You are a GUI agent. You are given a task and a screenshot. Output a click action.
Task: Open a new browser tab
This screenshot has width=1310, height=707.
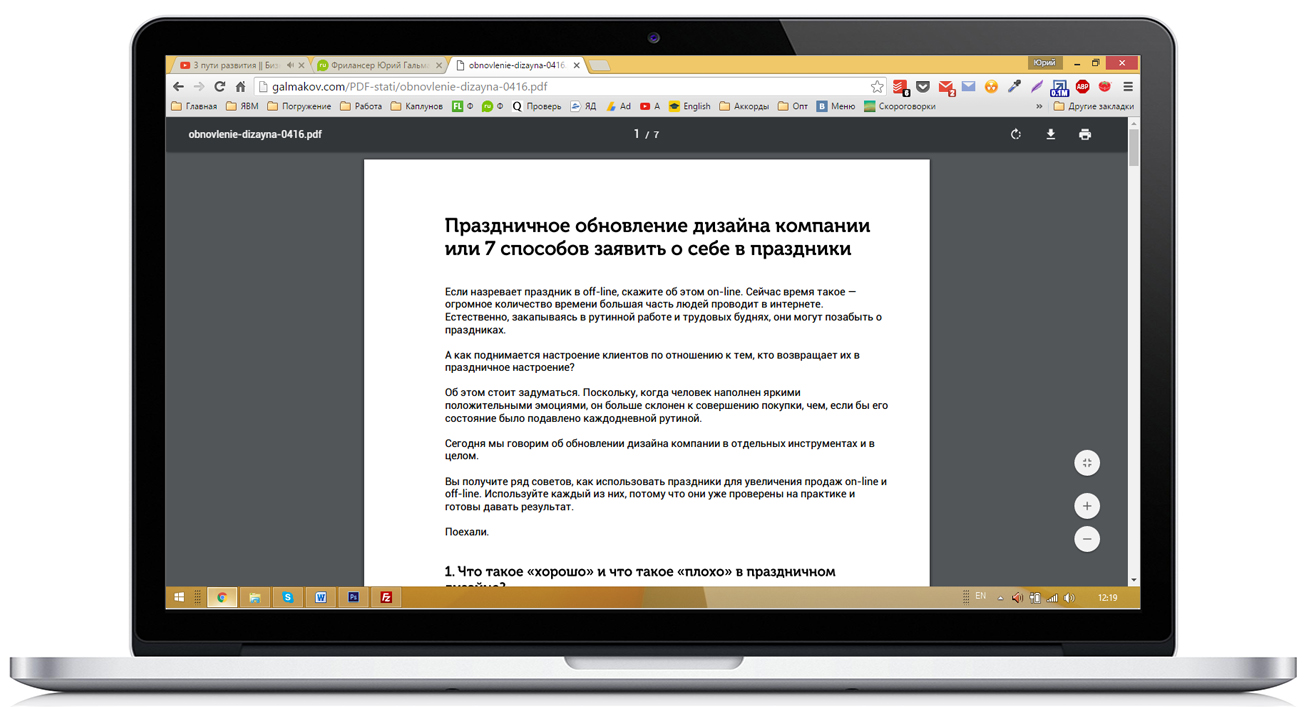tap(599, 66)
